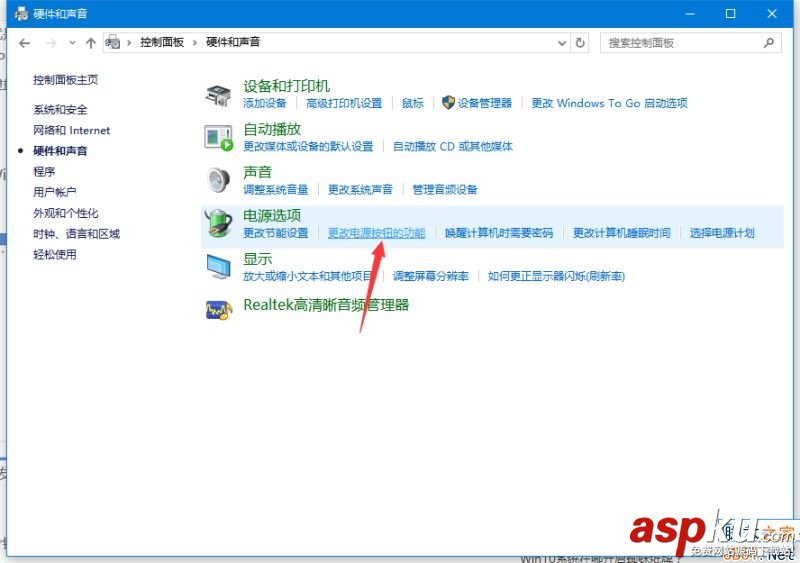Open 电源选项 heading
This screenshot has height=563, width=800.
272,216
